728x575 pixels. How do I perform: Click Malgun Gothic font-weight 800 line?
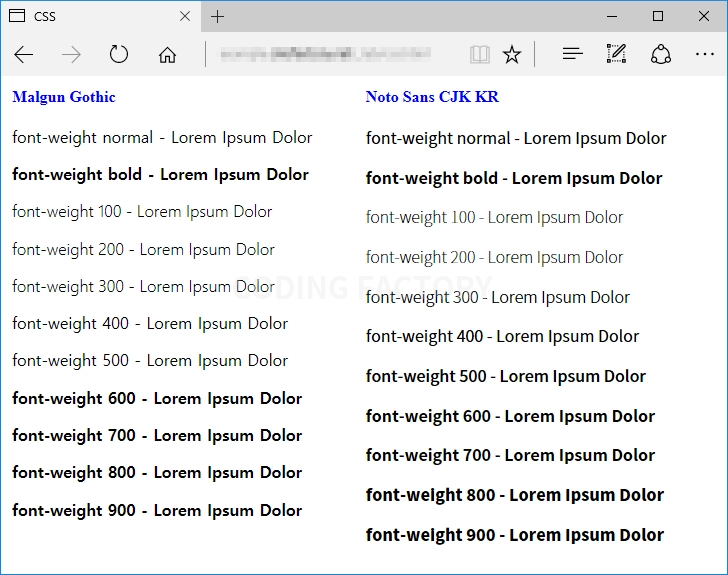point(157,473)
